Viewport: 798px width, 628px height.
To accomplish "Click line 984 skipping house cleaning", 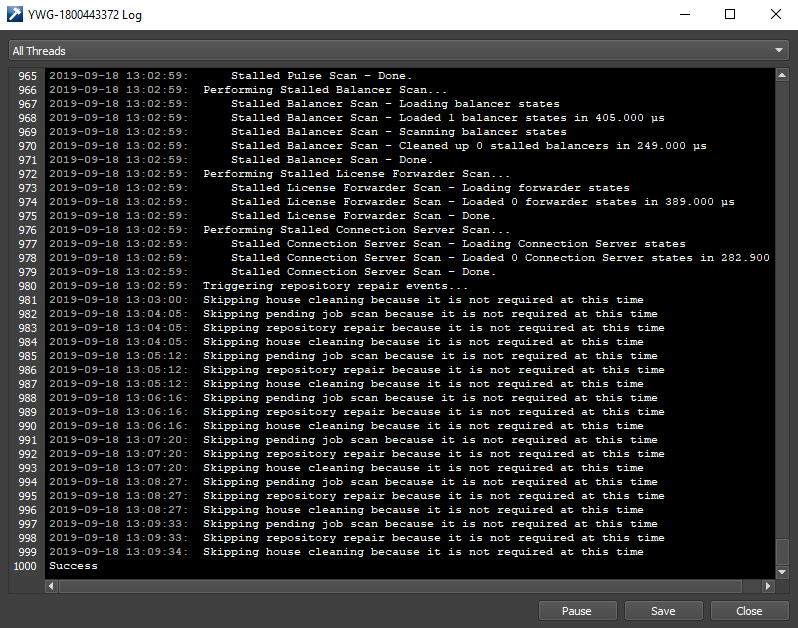I will tap(346, 342).
